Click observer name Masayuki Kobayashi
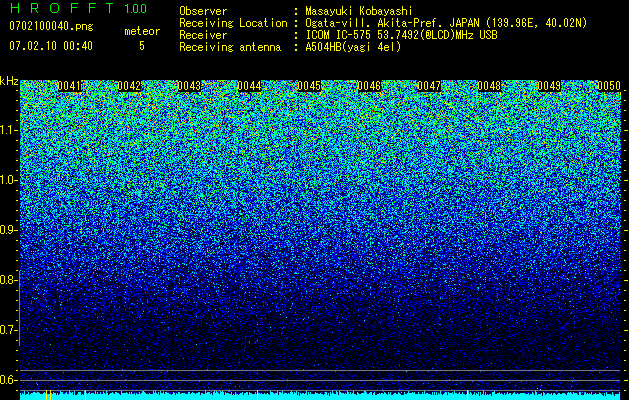The height and width of the screenshot is (400, 629). pyautogui.click(x=359, y=11)
